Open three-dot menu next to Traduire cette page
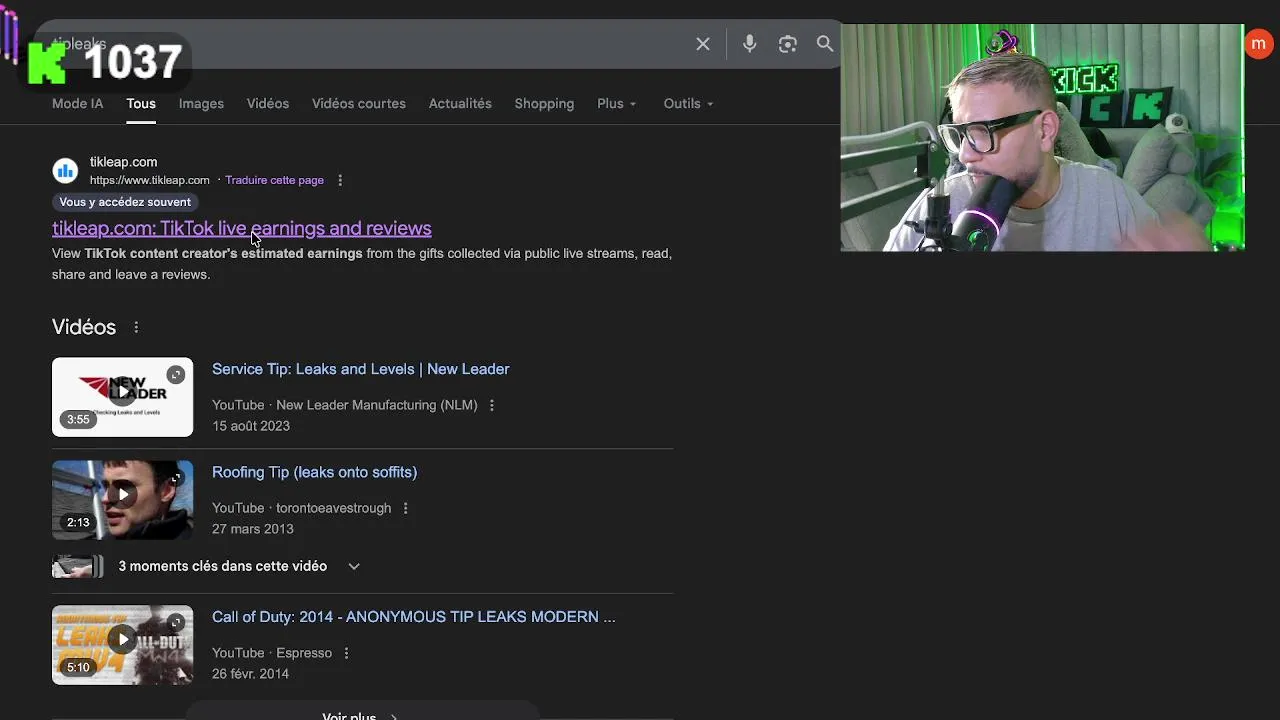 pyautogui.click(x=340, y=180)
